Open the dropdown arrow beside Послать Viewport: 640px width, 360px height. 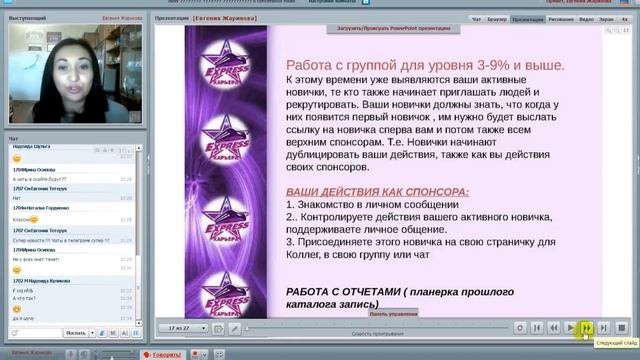click(92, 333)
